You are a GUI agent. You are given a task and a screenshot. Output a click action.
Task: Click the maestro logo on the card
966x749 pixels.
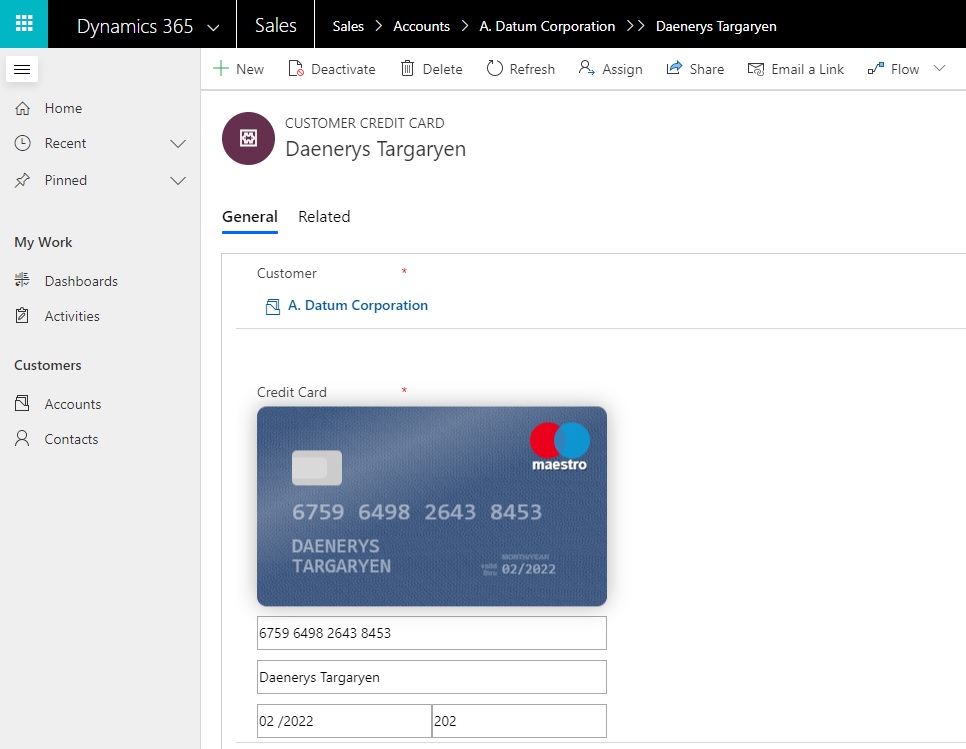tap(559, 447)
